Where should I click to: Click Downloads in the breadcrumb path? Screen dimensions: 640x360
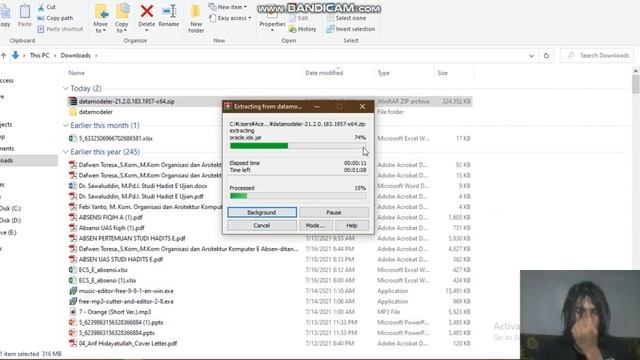coord(76,56)
